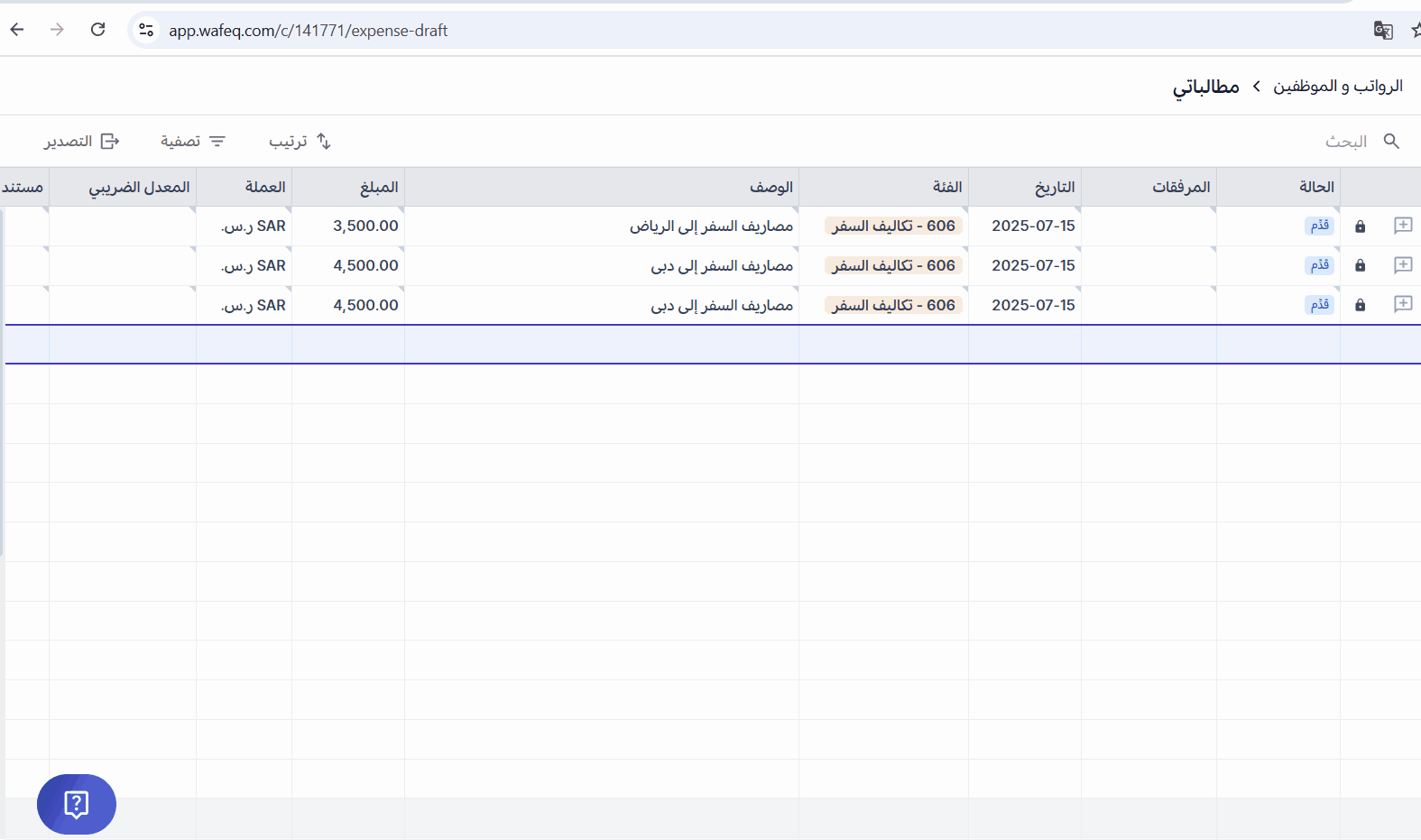Reload the page with the refresh icon
Screen dimensions: 1421x840
coord(97,30)
